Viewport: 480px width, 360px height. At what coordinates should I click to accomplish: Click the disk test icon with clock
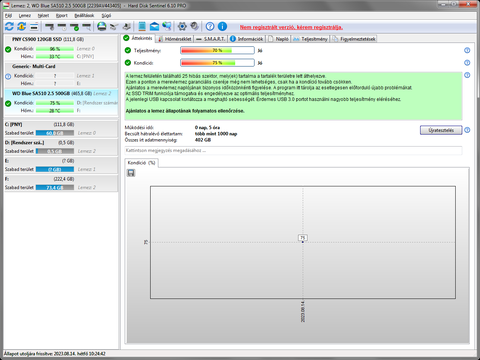(x=62, y=26)
